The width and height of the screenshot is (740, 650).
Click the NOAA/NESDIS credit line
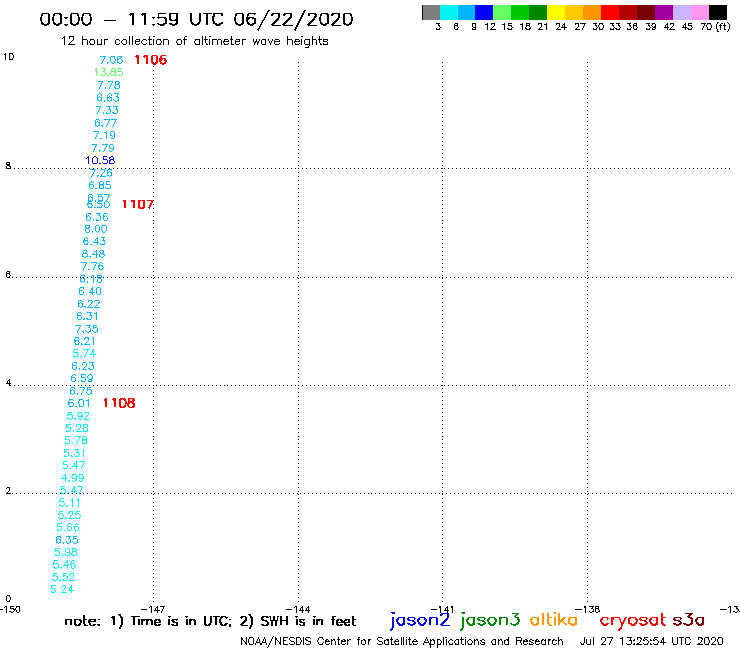point(402,641)
